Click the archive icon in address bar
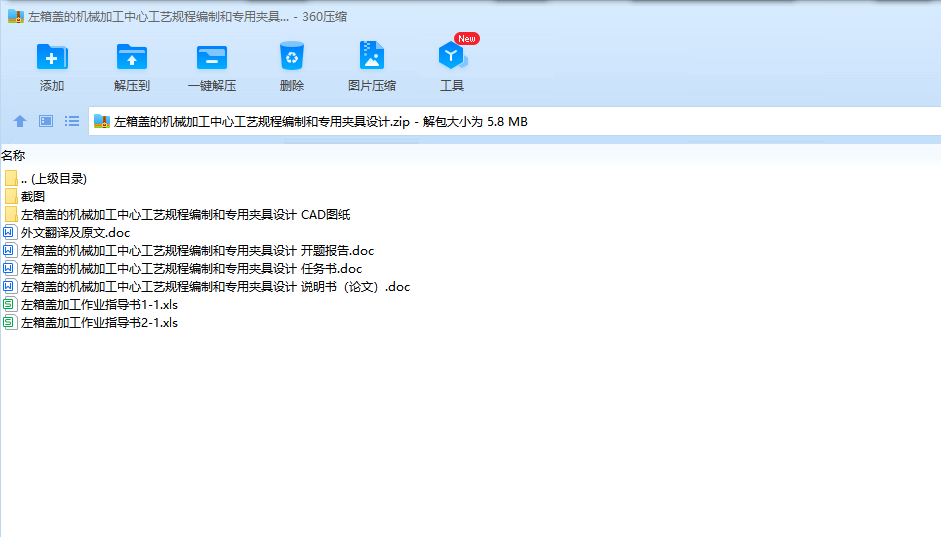Viewport: 941px width, 537px height. [x=102, y=121]
